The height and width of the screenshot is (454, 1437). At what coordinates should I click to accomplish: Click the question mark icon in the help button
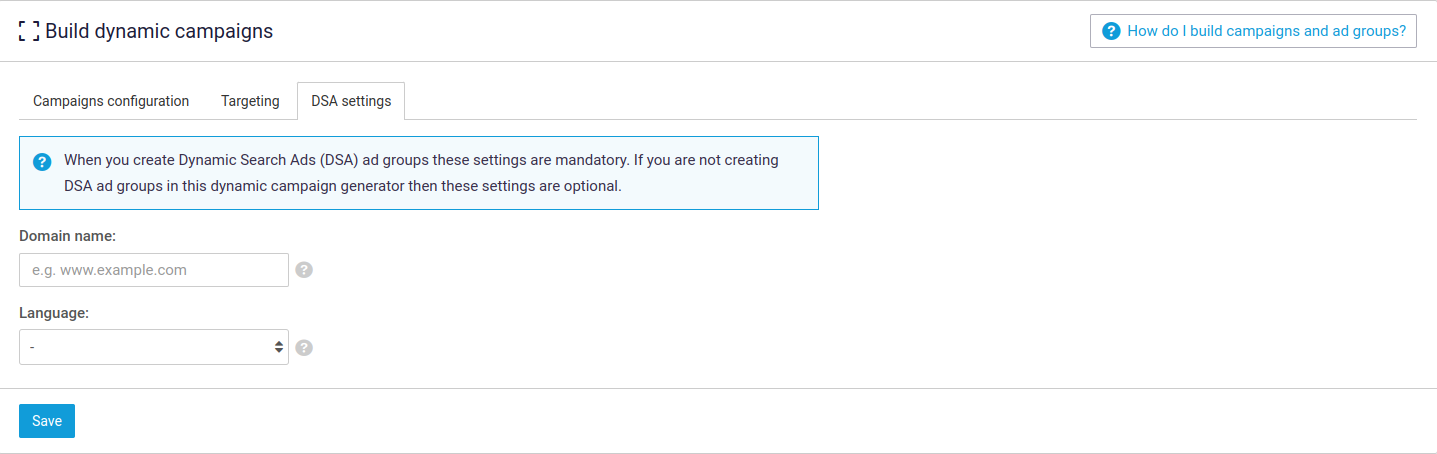[1110, 31]
